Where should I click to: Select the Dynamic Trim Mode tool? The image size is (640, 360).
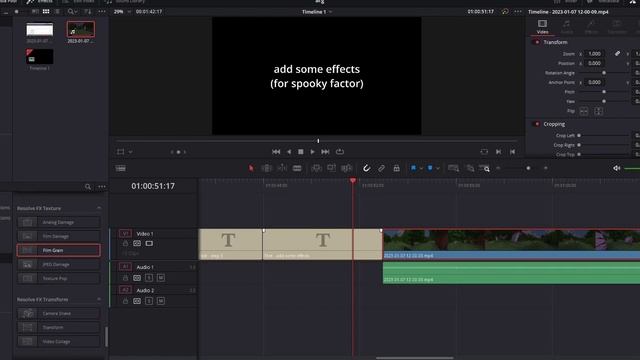click(x=282, y=168)
